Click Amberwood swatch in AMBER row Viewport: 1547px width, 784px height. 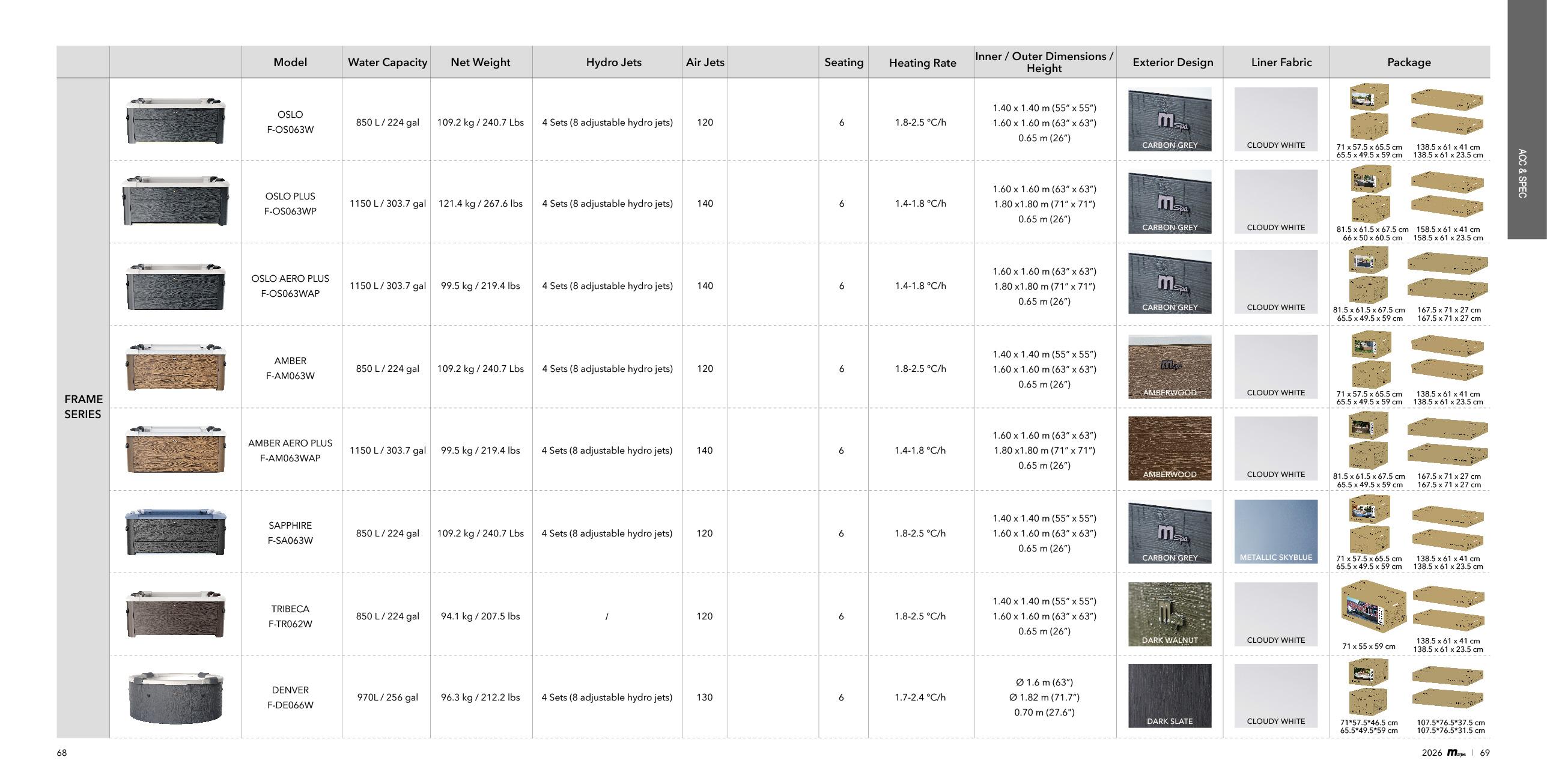[1169, 366]
